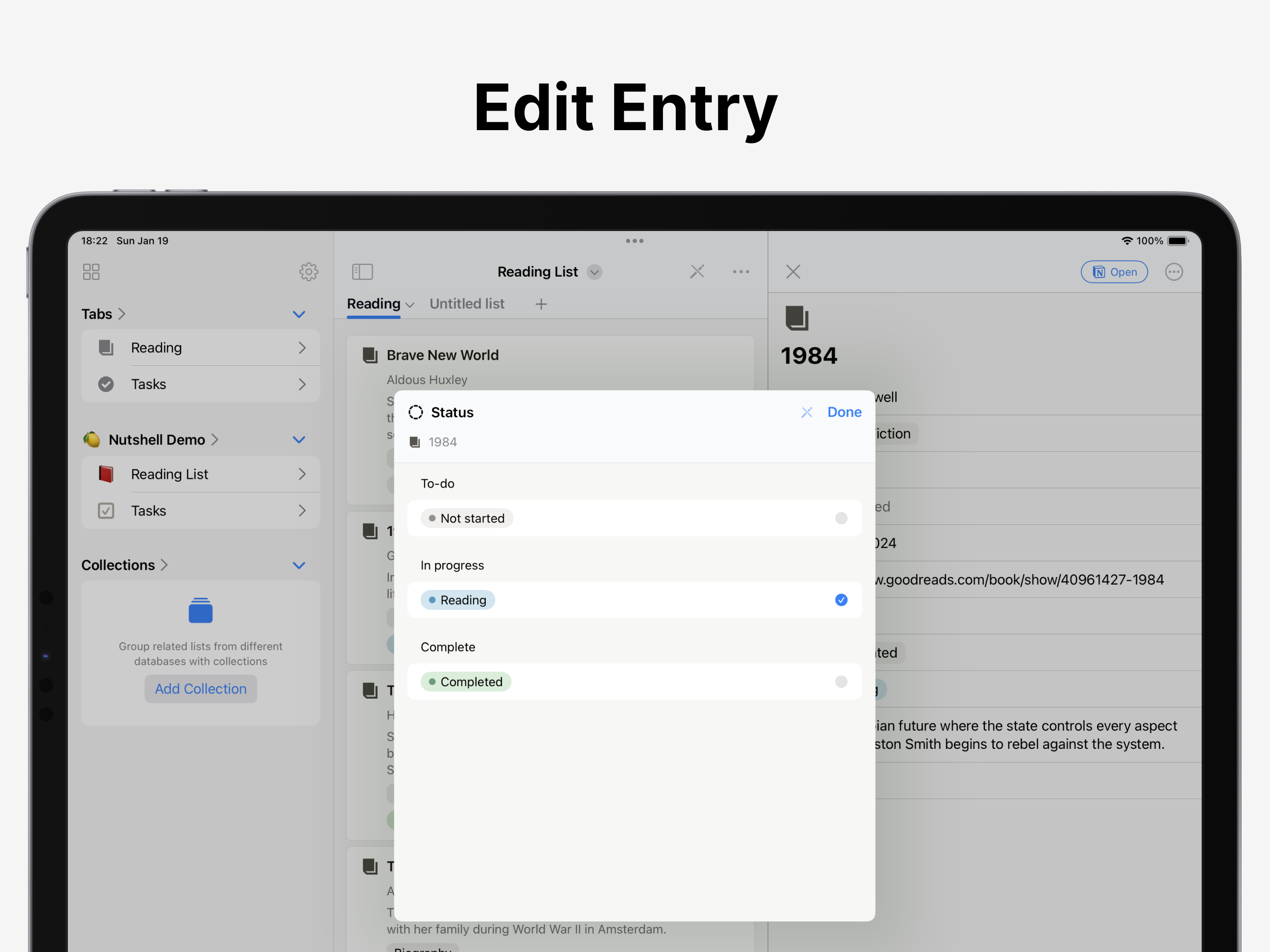Click the WiFi status icon
This screenshot has width=1270, height=952.
pos(1127,241)
